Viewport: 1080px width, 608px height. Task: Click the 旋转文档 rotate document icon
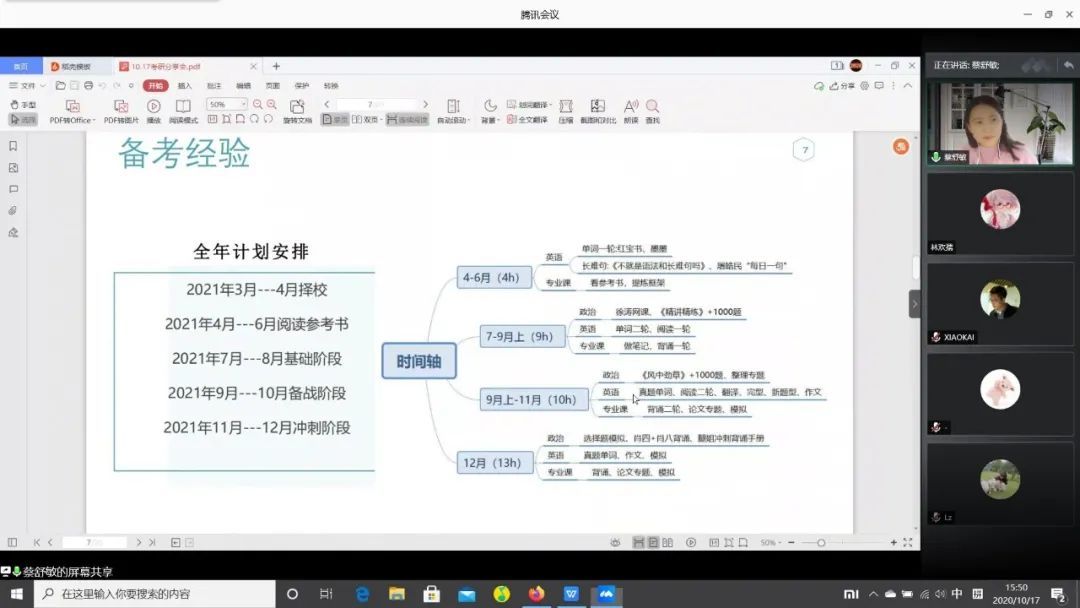(297, 111)
